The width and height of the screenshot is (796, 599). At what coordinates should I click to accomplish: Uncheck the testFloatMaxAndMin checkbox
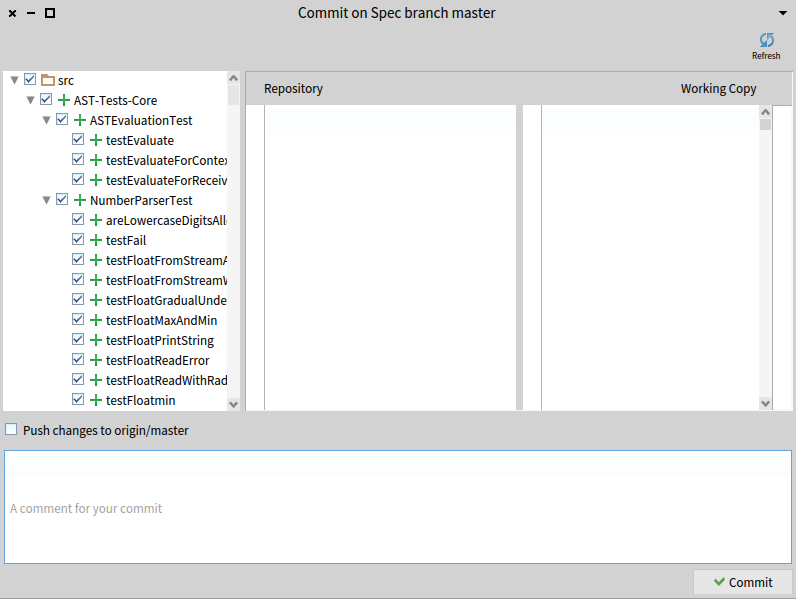pos(78,320)
